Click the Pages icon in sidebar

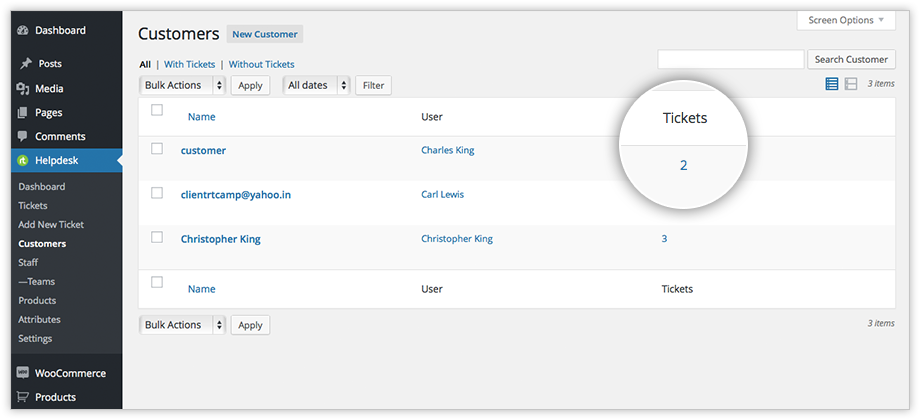(x=23, y=113)
